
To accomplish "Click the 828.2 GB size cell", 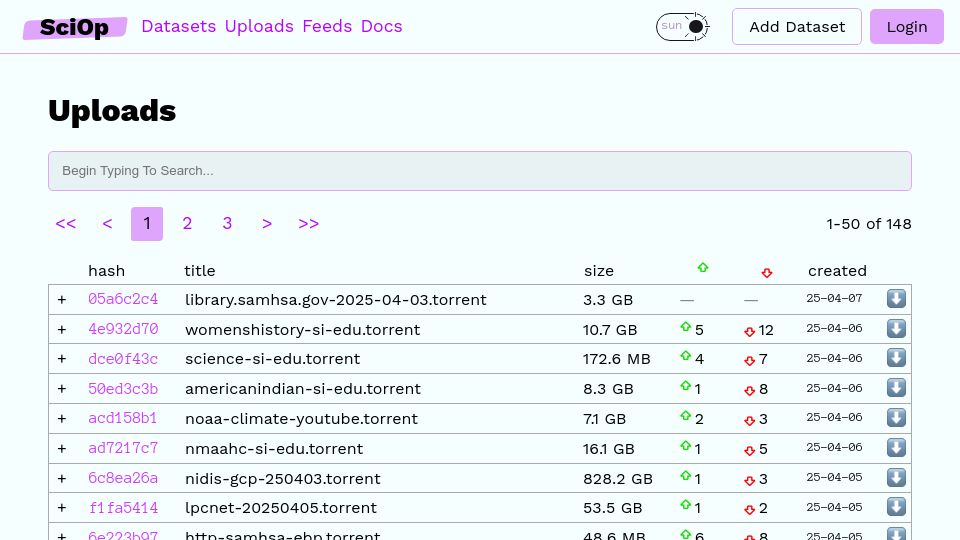I will pos(618,479).
